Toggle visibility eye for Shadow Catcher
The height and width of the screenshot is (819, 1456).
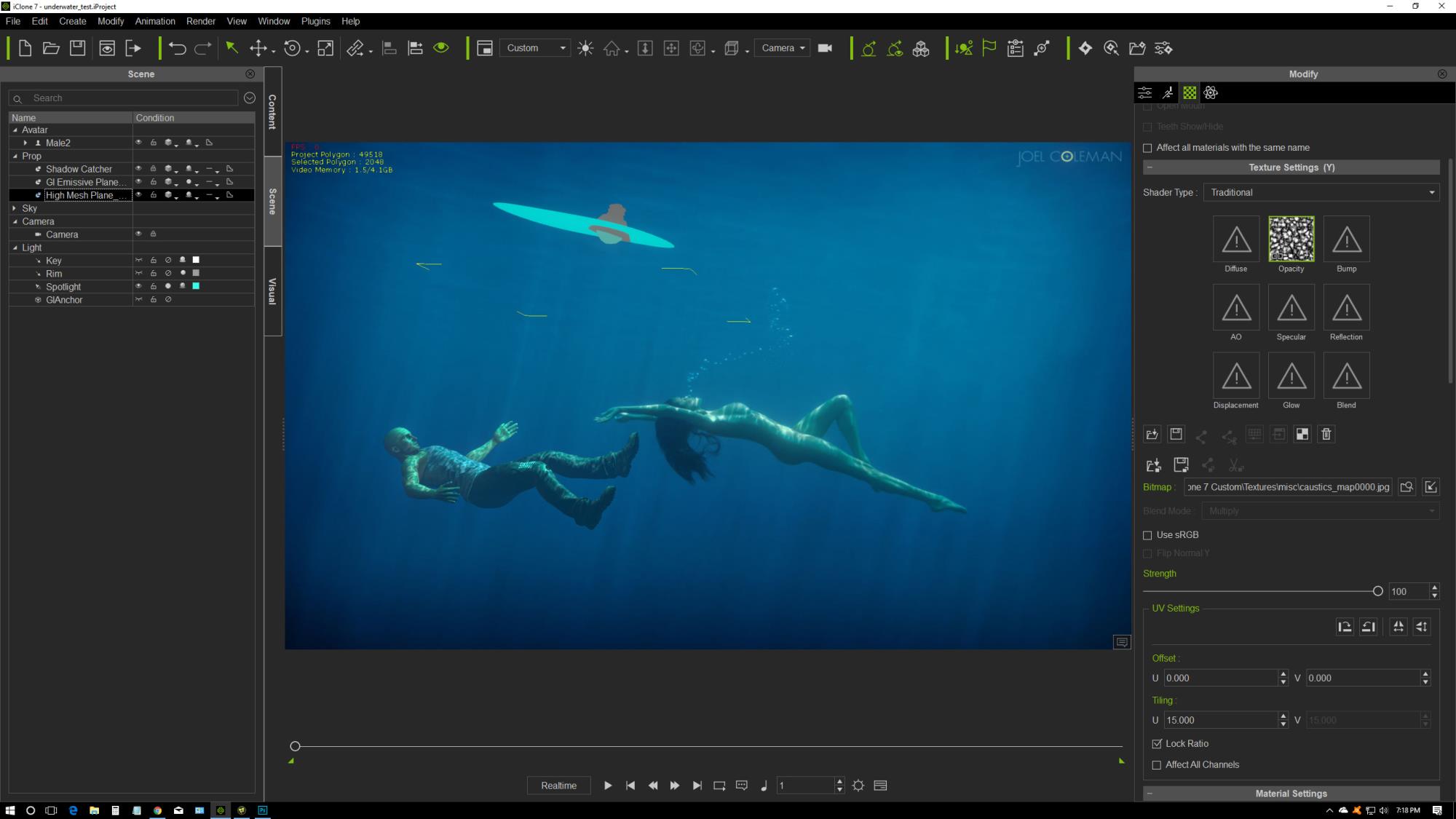tap(138, 169)
